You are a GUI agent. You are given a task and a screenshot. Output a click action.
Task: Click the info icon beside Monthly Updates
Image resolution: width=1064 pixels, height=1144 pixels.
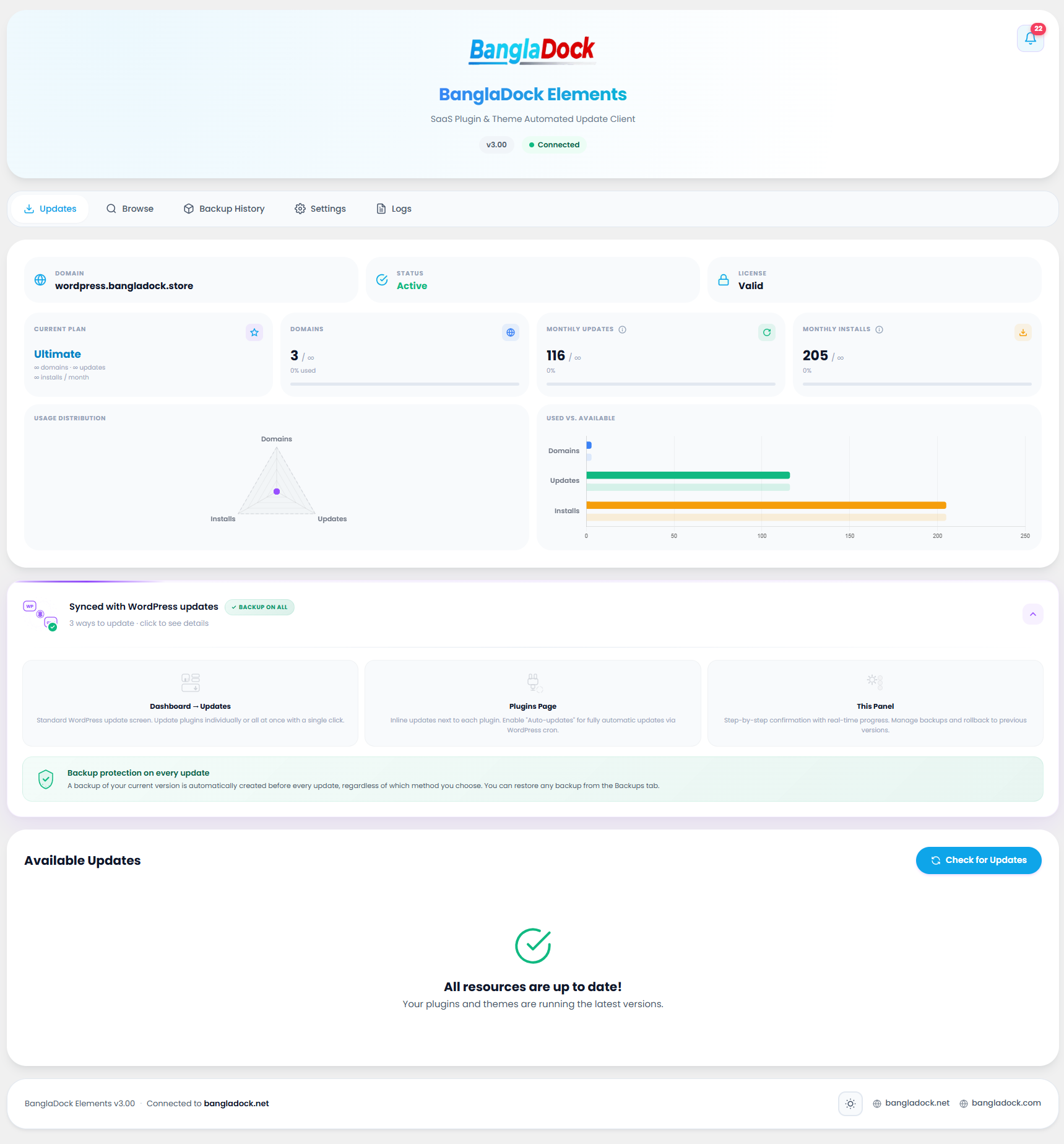[623, 329]
